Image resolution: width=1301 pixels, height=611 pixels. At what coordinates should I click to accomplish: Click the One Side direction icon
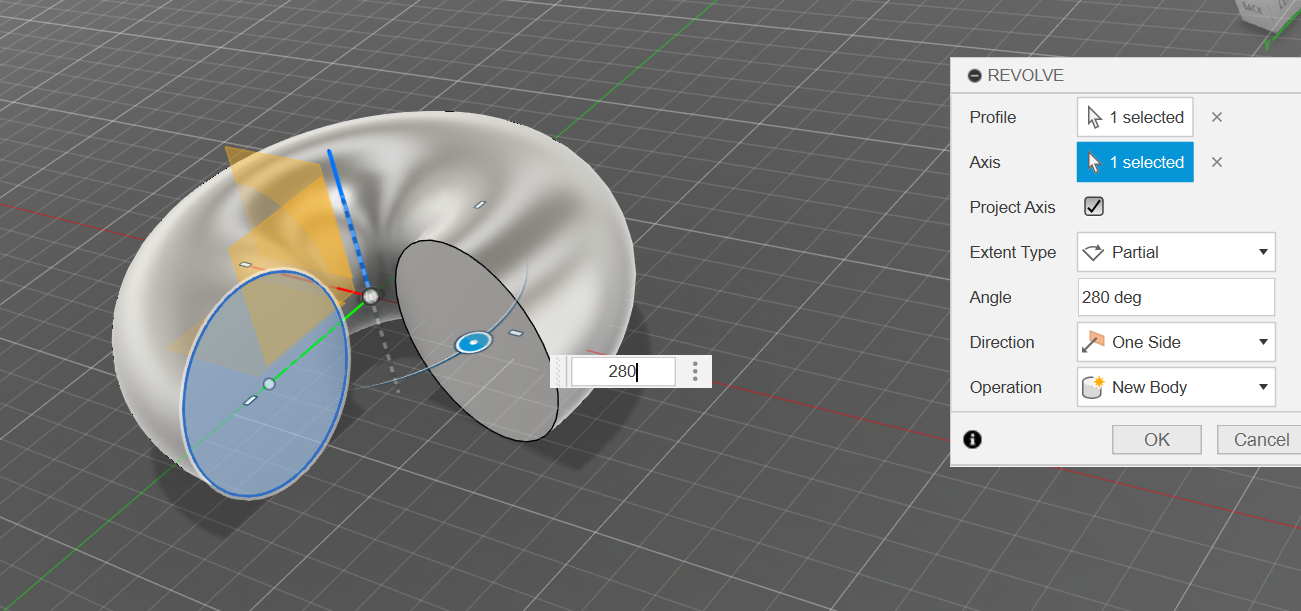(1094, 342)
